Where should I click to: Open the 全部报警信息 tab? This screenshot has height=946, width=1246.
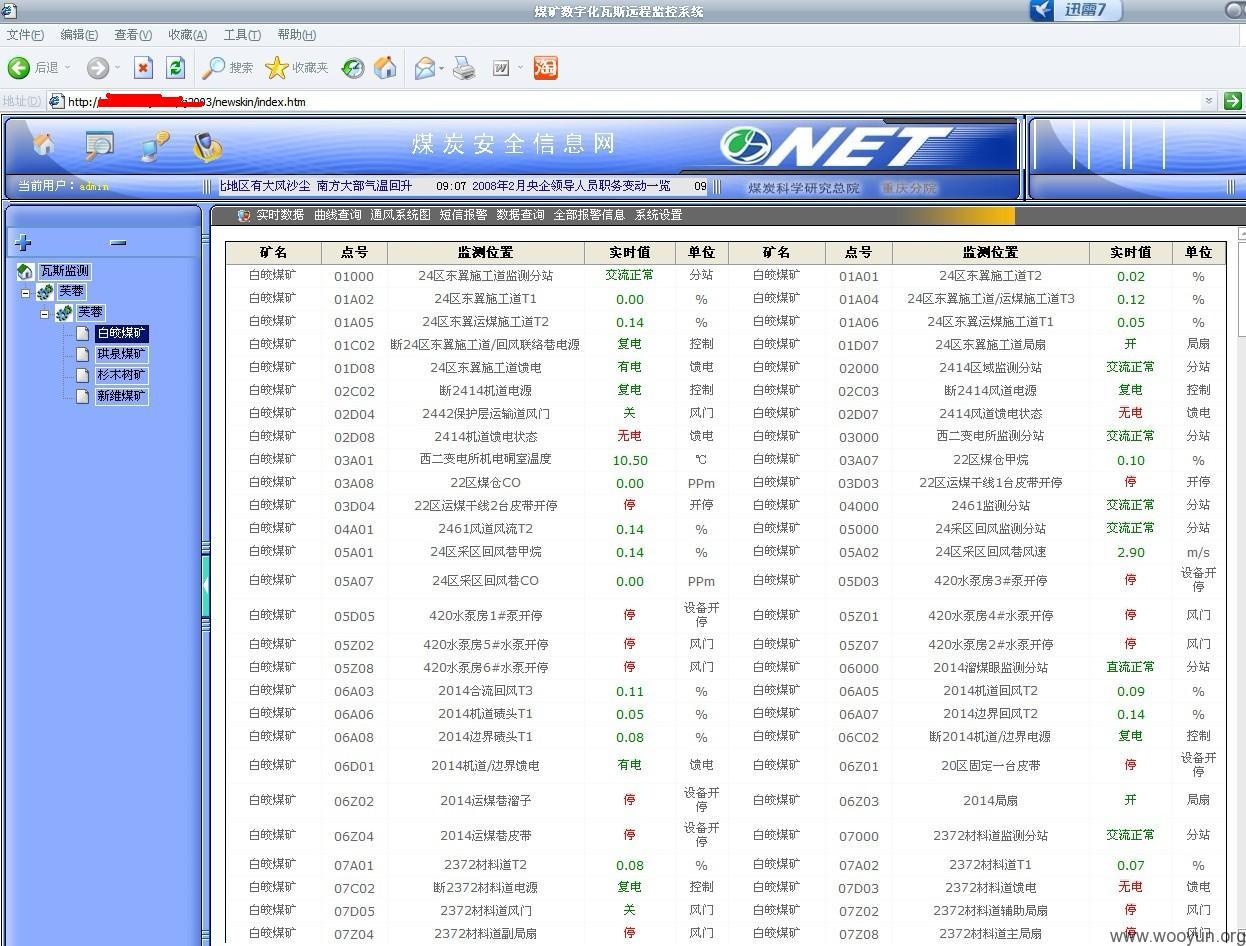(589, 215)
